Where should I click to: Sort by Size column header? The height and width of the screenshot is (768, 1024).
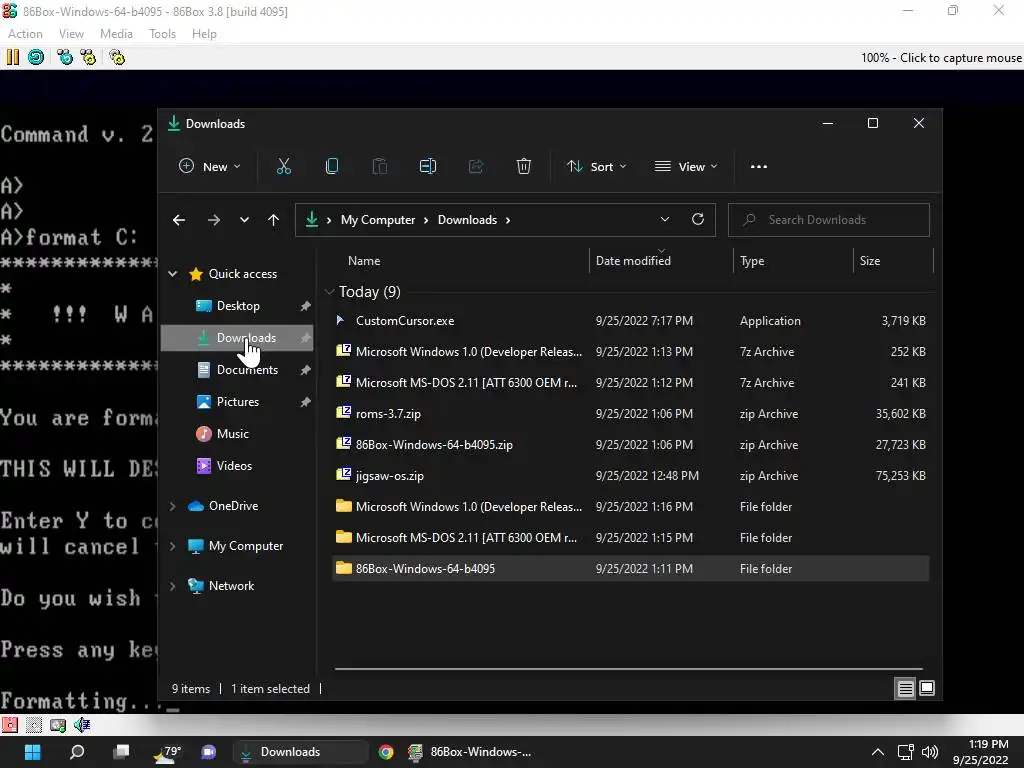click(x=893, y=261)
